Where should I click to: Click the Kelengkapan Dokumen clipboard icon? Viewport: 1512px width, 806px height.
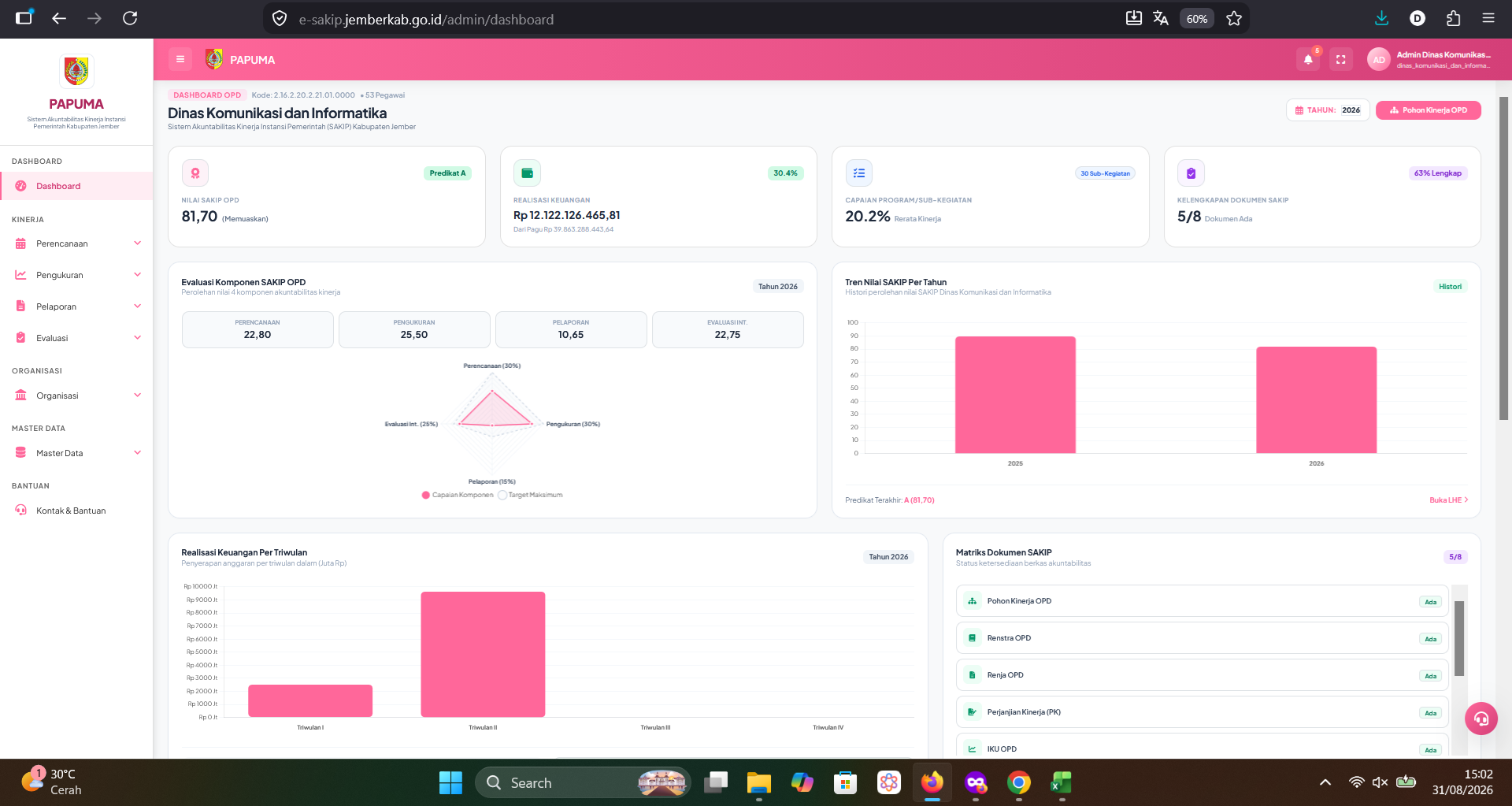[x=1191, y=173]
